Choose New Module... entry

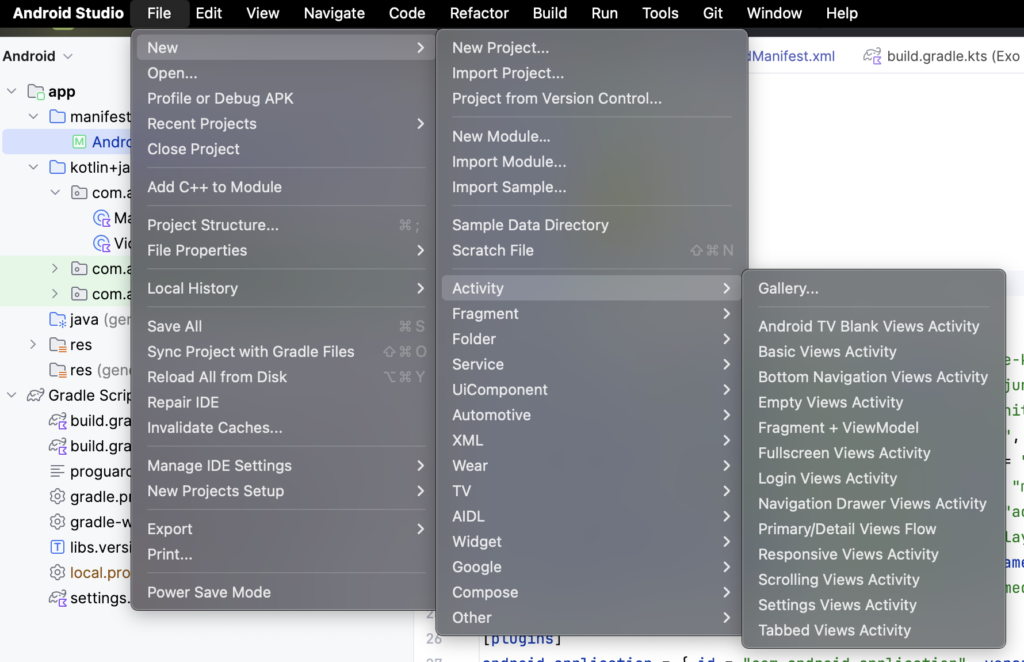(x=590, y=136)
